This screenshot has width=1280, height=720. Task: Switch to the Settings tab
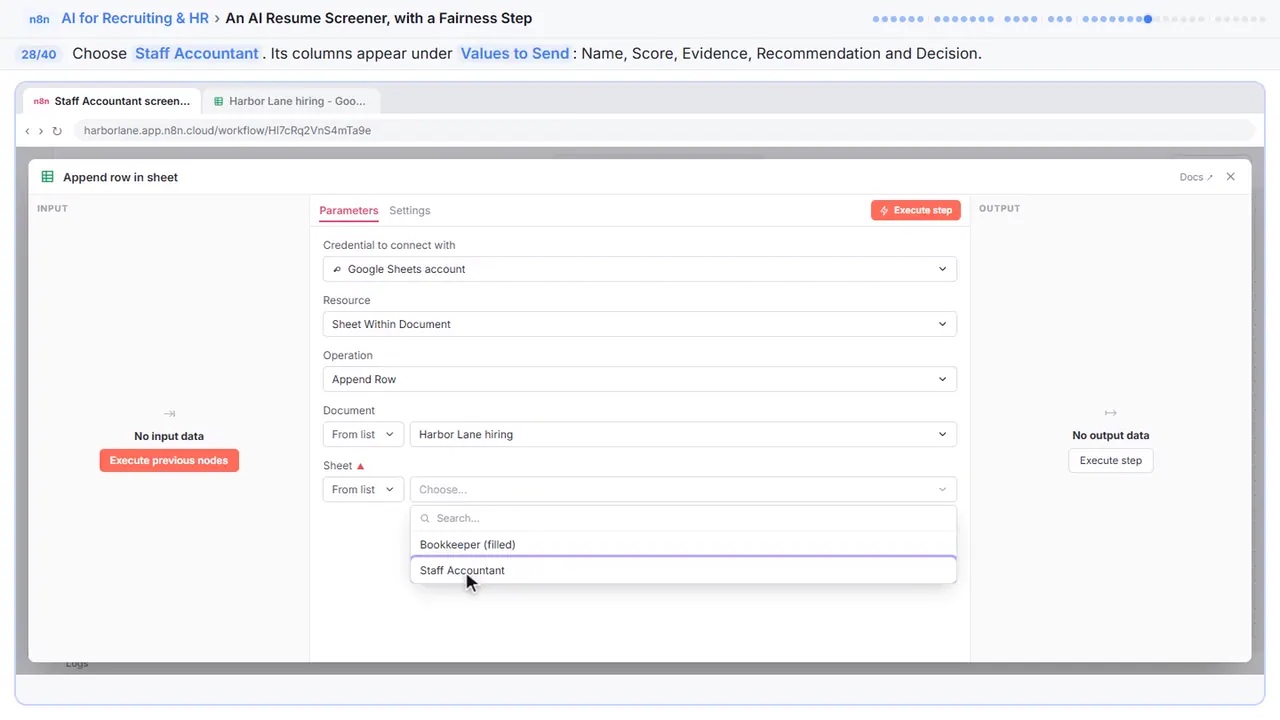410,210
